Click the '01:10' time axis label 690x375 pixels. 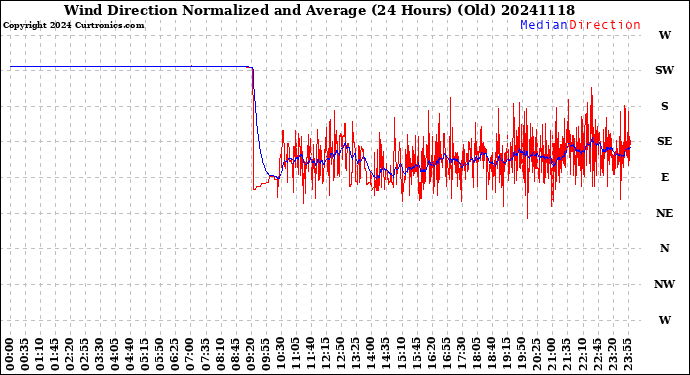point(40,354)
